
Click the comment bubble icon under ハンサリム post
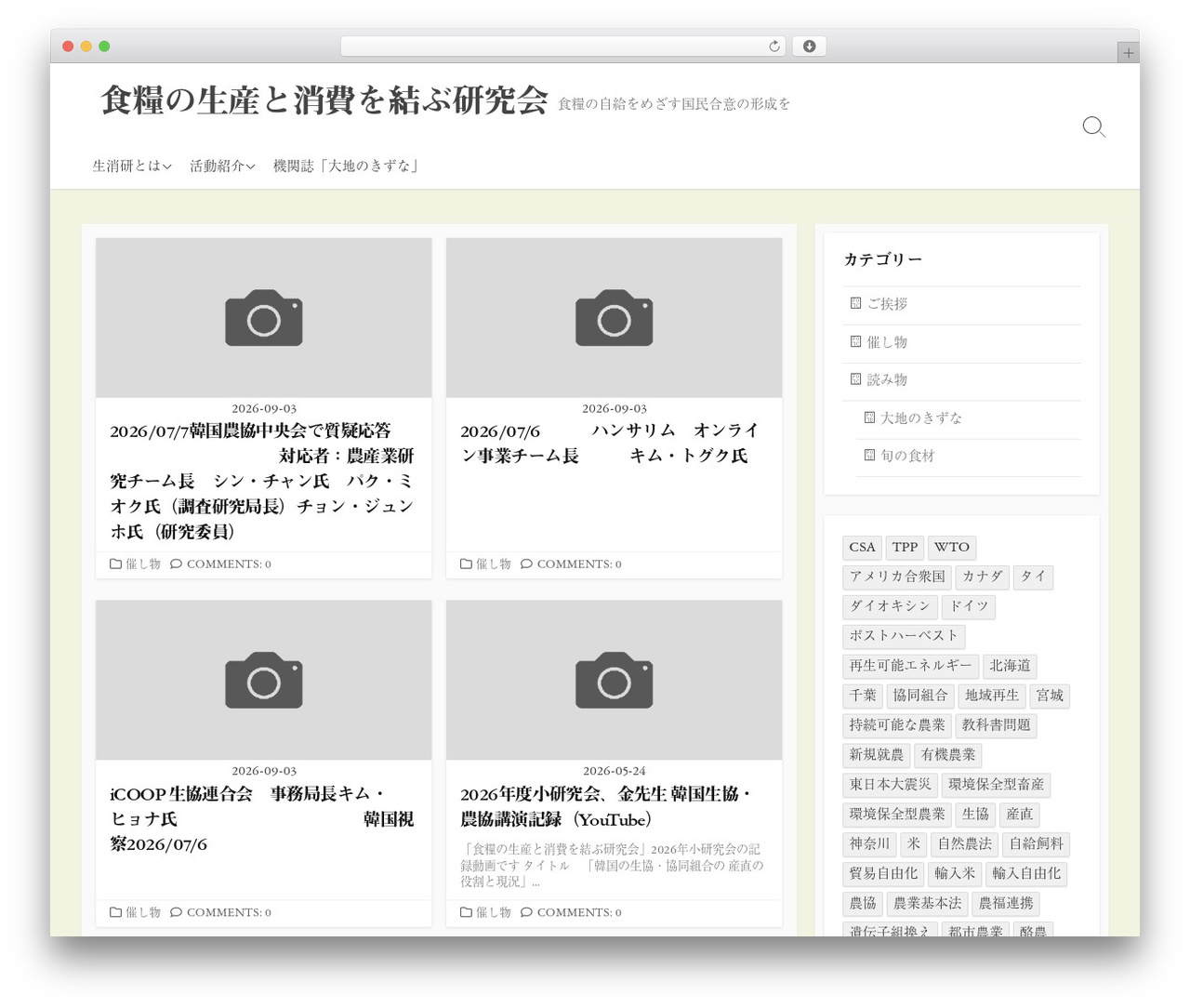pyautogui.click(x=526, y=564)
